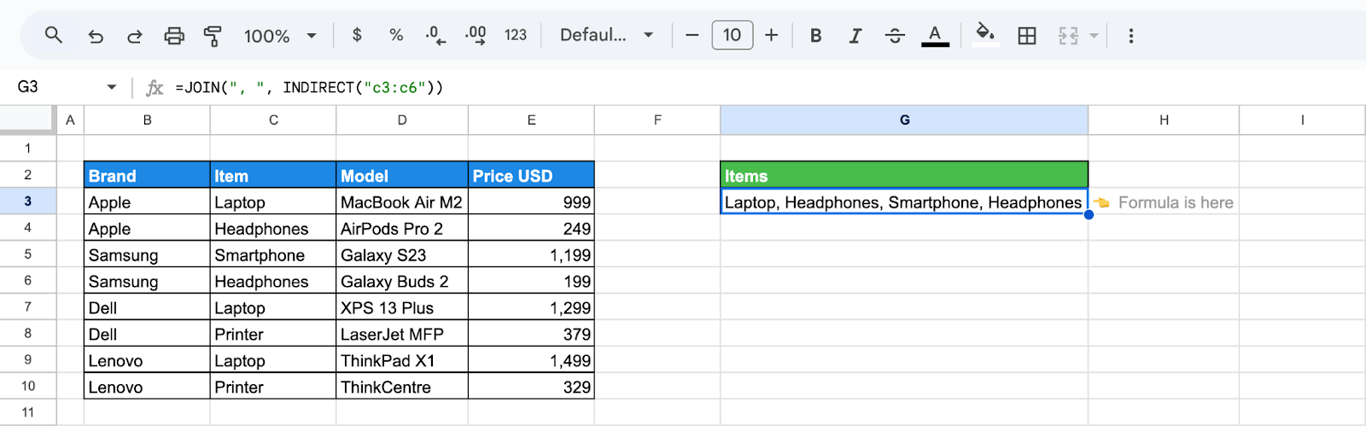Open the 100% zoom dropdown
1366x426 pixels.
[280, 36]
